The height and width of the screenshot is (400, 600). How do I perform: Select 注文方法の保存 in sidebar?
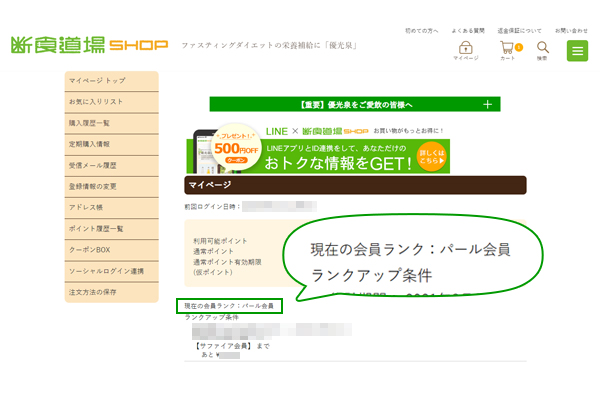pos(112,292)
